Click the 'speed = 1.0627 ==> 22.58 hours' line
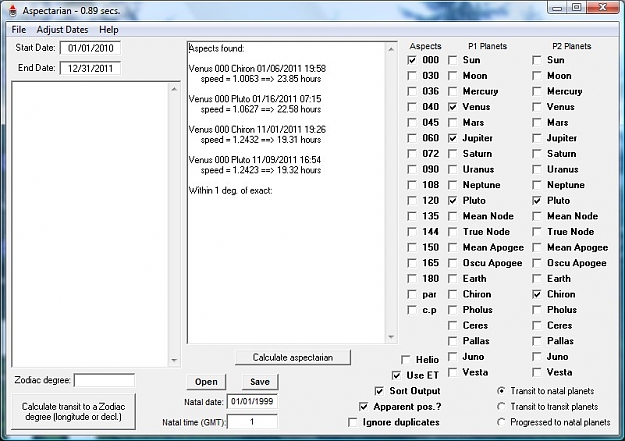This screenshot has height=441, width=625. coord(261,109)
